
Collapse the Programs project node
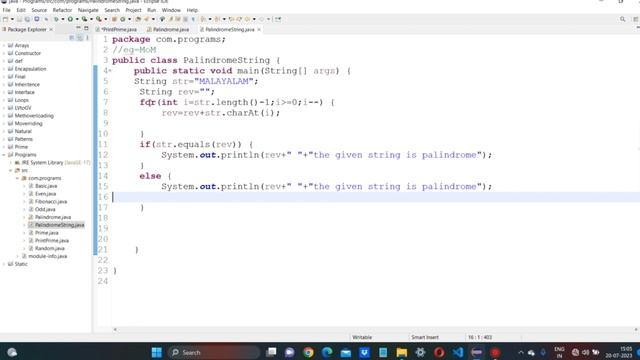4,155
